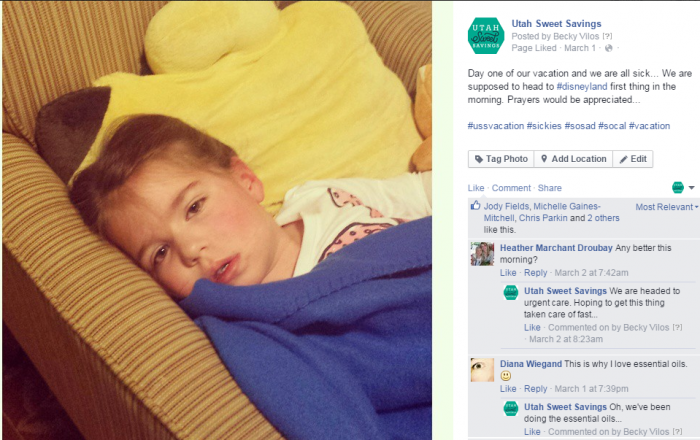Click the Add Location button

[573, 159]
